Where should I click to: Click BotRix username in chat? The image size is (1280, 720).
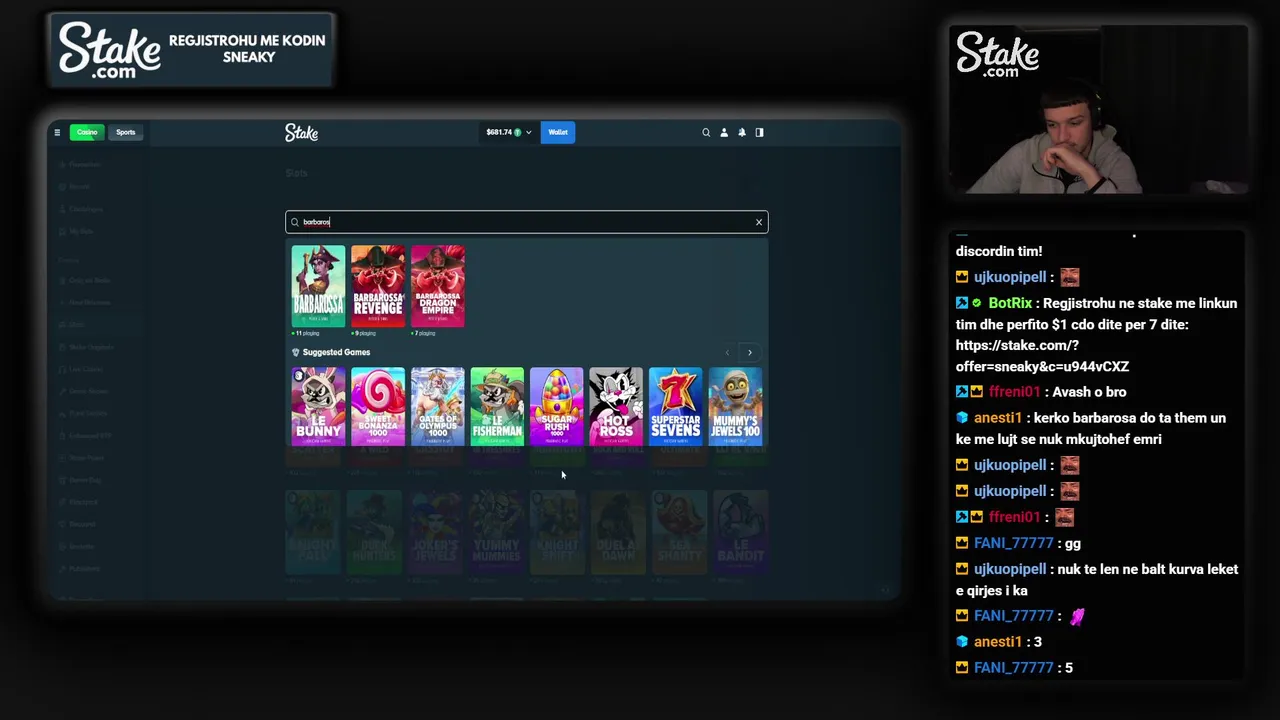tap(1010, 303)
